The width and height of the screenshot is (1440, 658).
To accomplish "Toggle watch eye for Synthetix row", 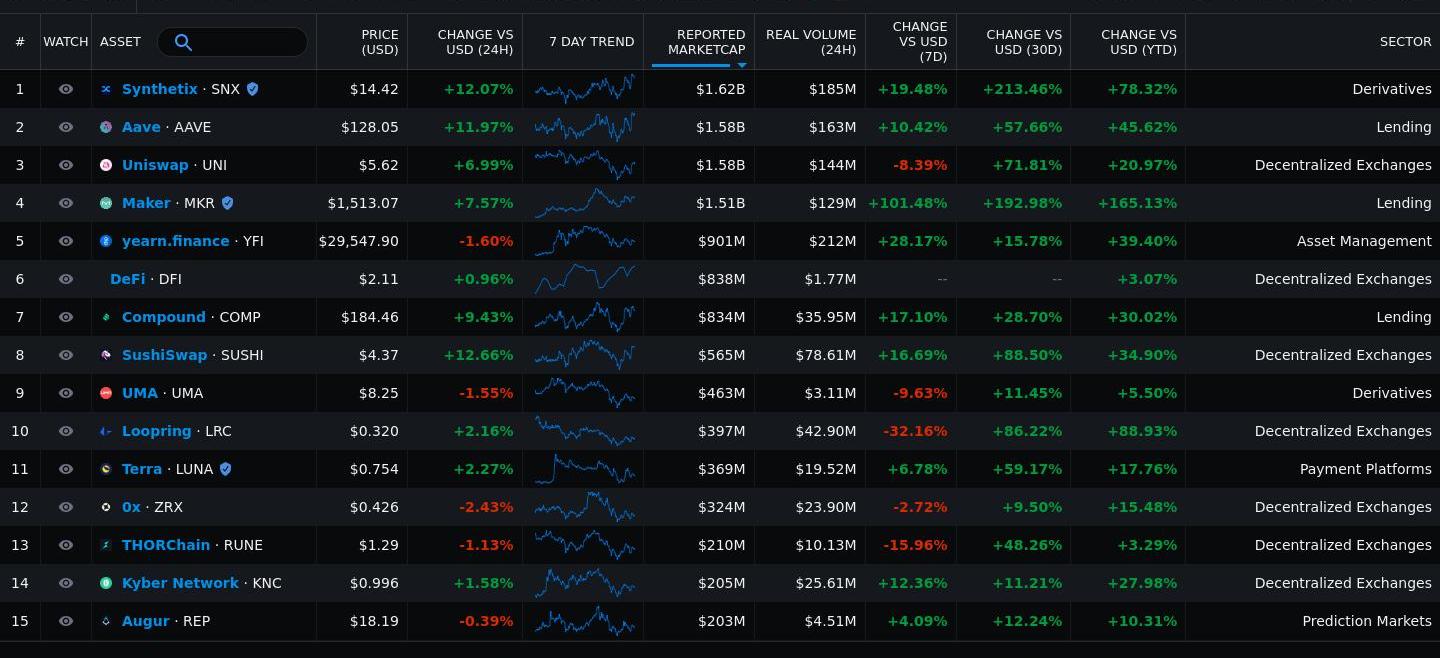I will (66, 89).
